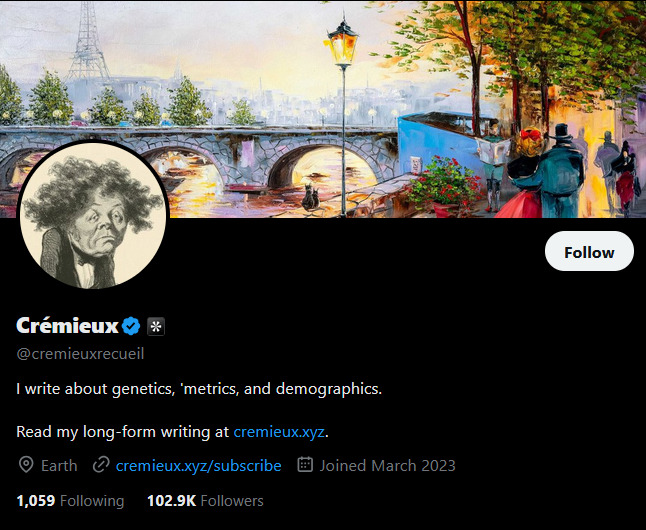Open the round profile avatar picture
This screenshot has height=530, width=646.
[x=93, y=217]
